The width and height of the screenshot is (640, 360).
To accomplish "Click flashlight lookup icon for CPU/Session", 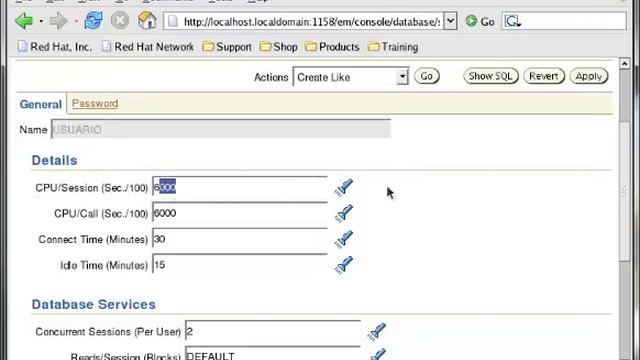I will coord(344,188).
